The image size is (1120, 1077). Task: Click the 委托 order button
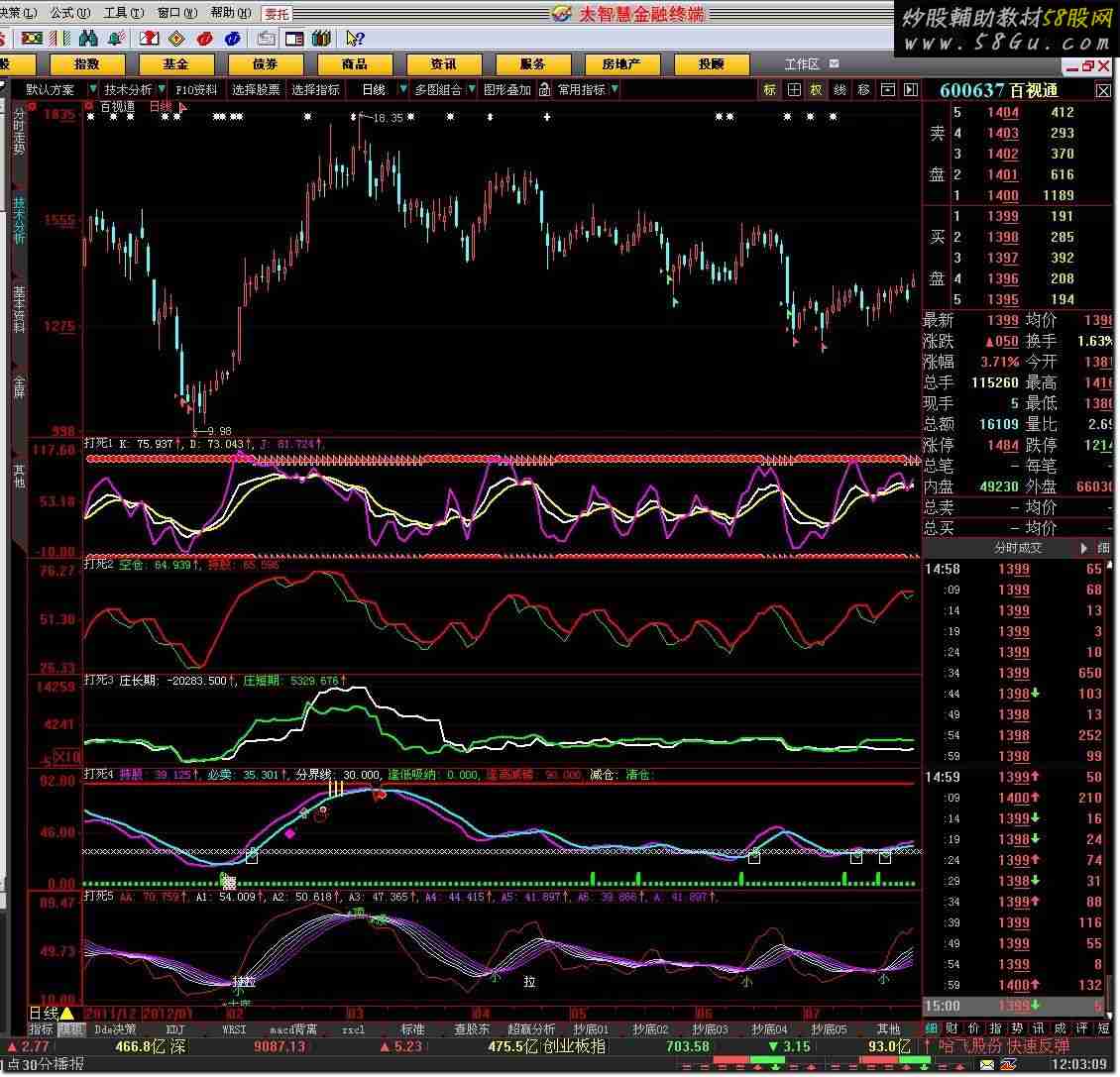(x=278, y=14)
